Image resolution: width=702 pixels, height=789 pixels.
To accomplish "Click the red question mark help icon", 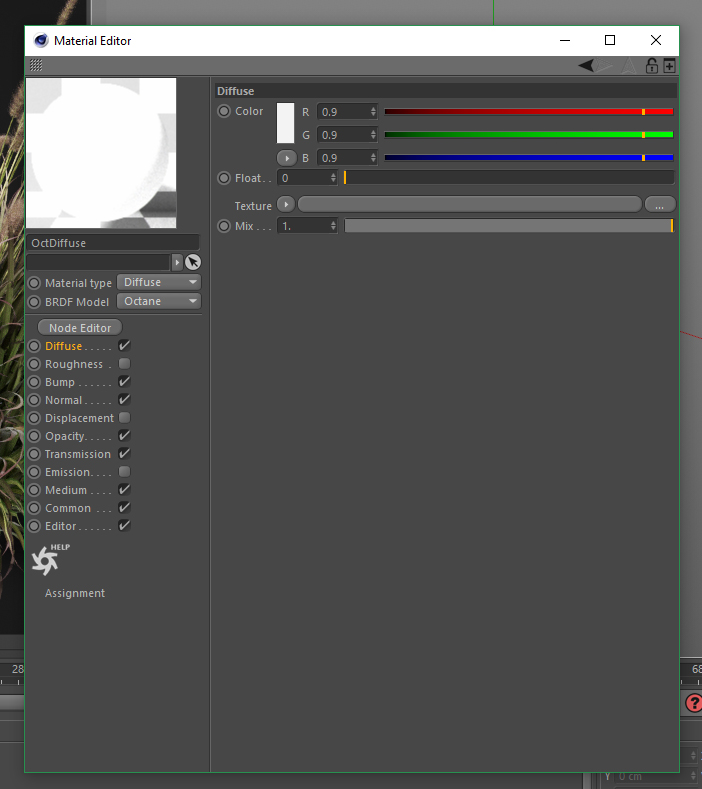I will point(694,702).
